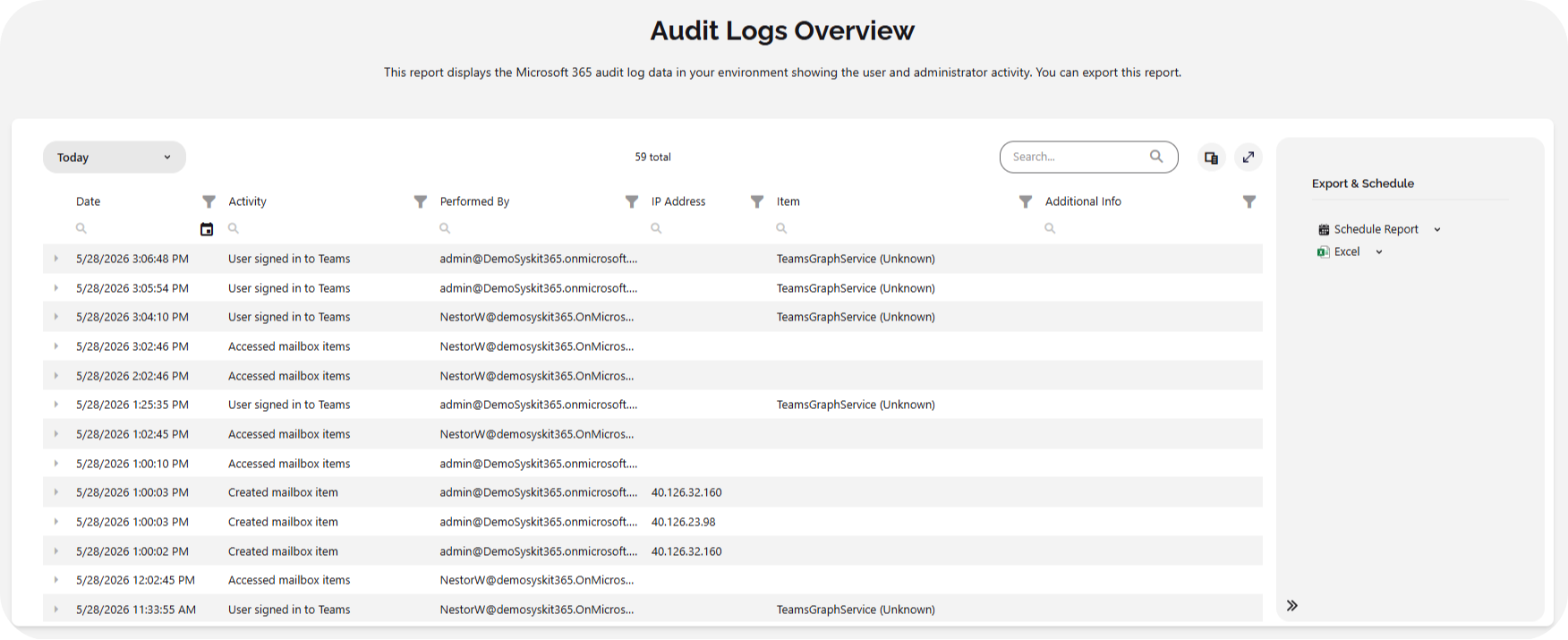Viewport: 1568px width, 640px height.
Task: Open the Item column filter icon
Action: coord(1026,201)
